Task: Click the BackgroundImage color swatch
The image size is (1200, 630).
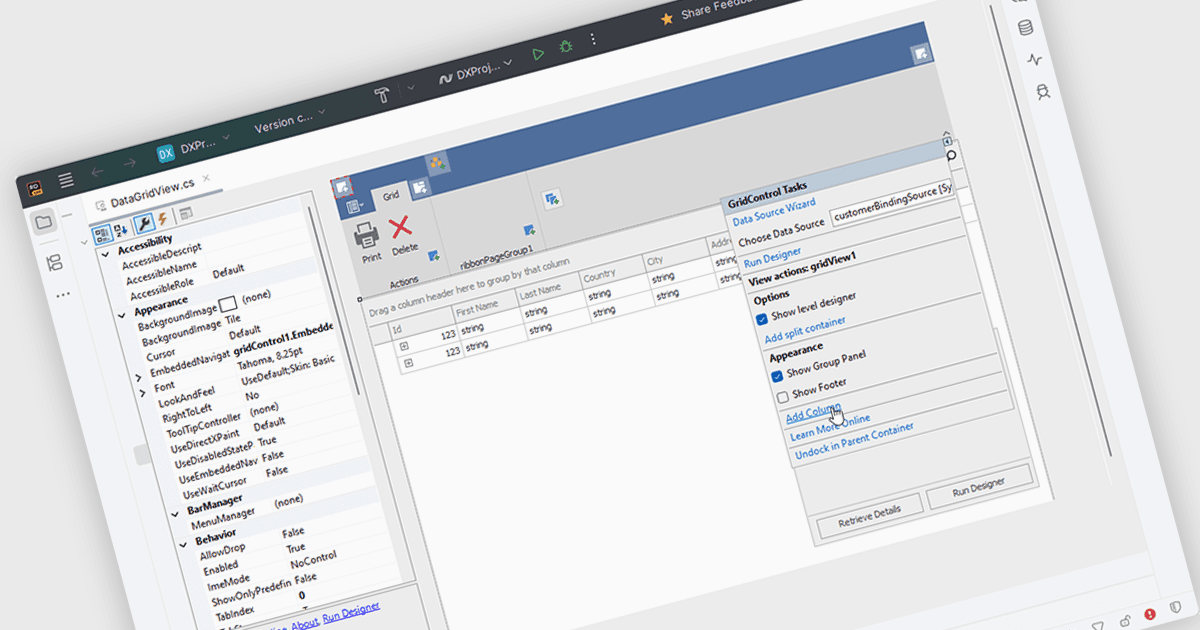Action: (226, 303)
